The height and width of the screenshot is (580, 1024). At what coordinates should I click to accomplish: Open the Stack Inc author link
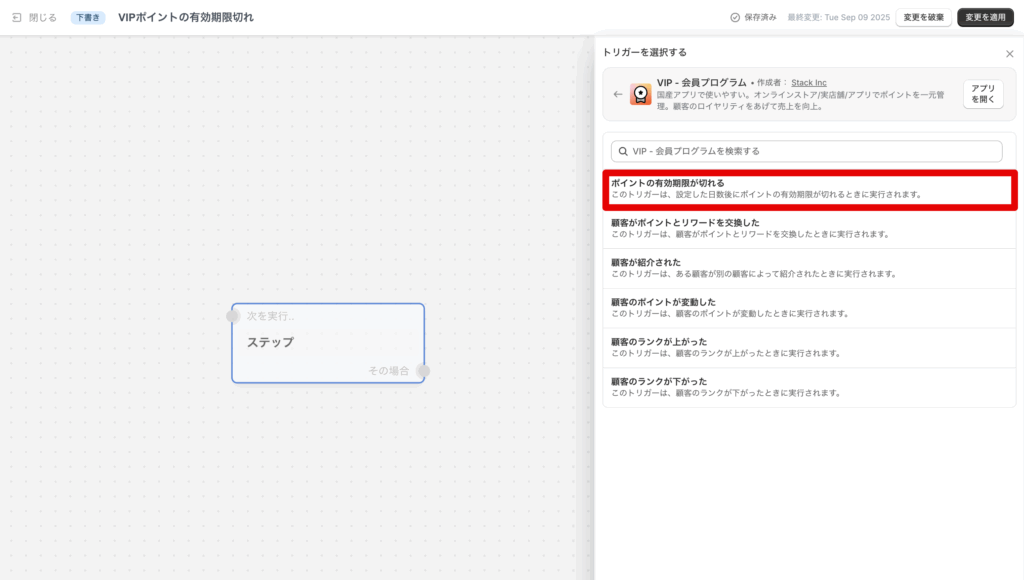(x=809, y=82)
